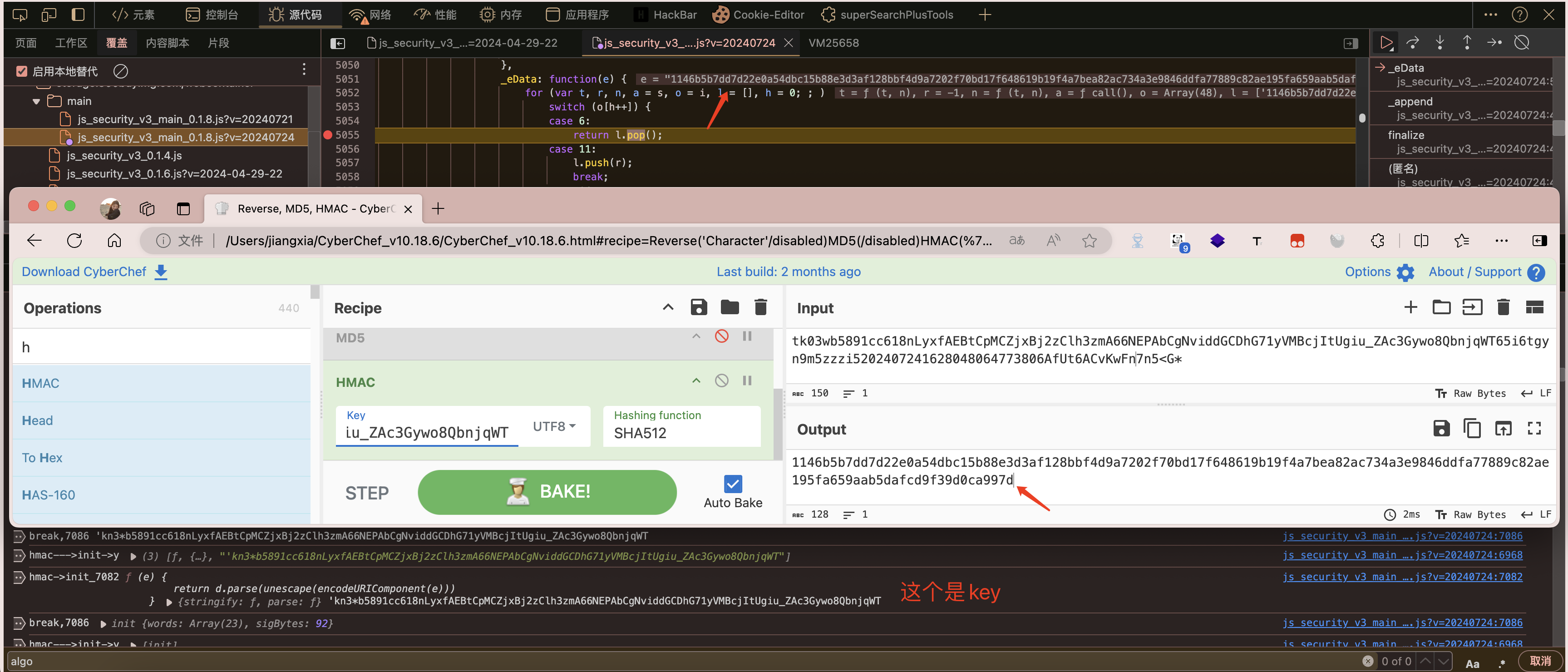Click 取消 in the search bar
Image resolution: width=1568 pixels, height=672 pixels.
pos(1540,661)
